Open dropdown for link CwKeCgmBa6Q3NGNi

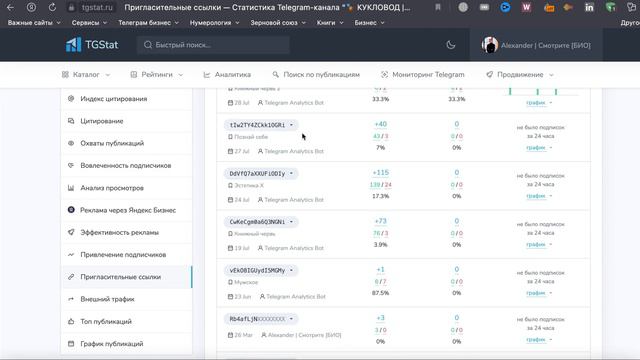pyautogui.click(x=291, y=222)
